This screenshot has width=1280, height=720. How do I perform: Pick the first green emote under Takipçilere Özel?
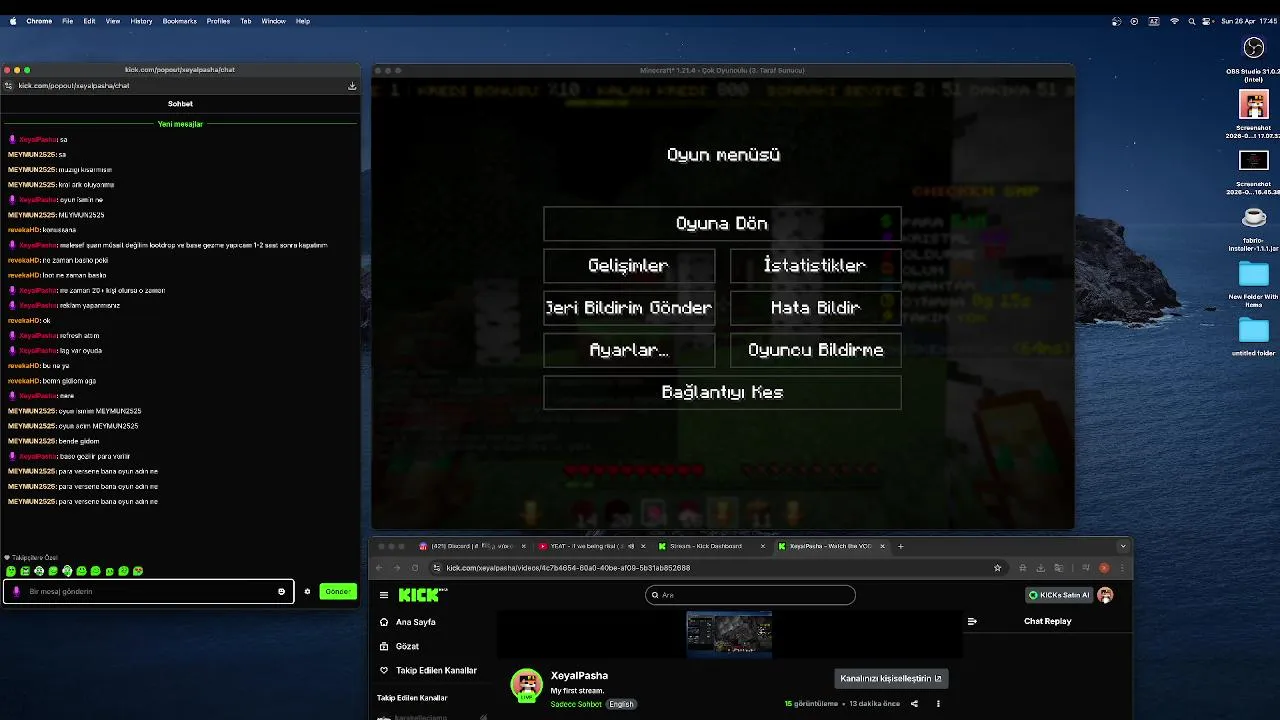pyautogui.click(x=11, y=571)
